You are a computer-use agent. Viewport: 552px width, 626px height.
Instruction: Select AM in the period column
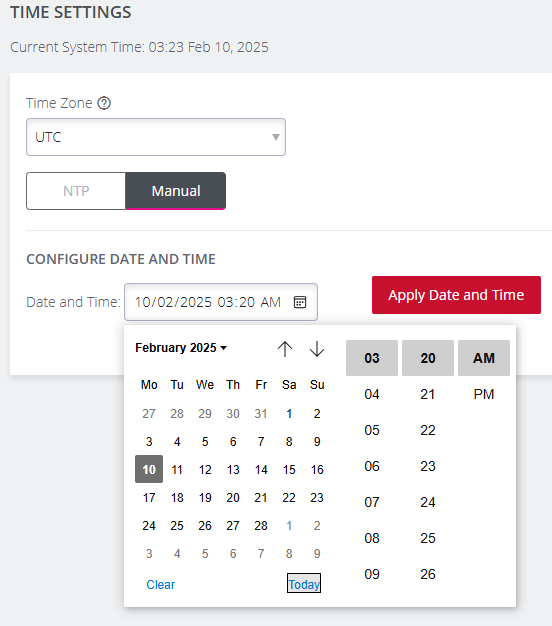click(x=484, y=358)
